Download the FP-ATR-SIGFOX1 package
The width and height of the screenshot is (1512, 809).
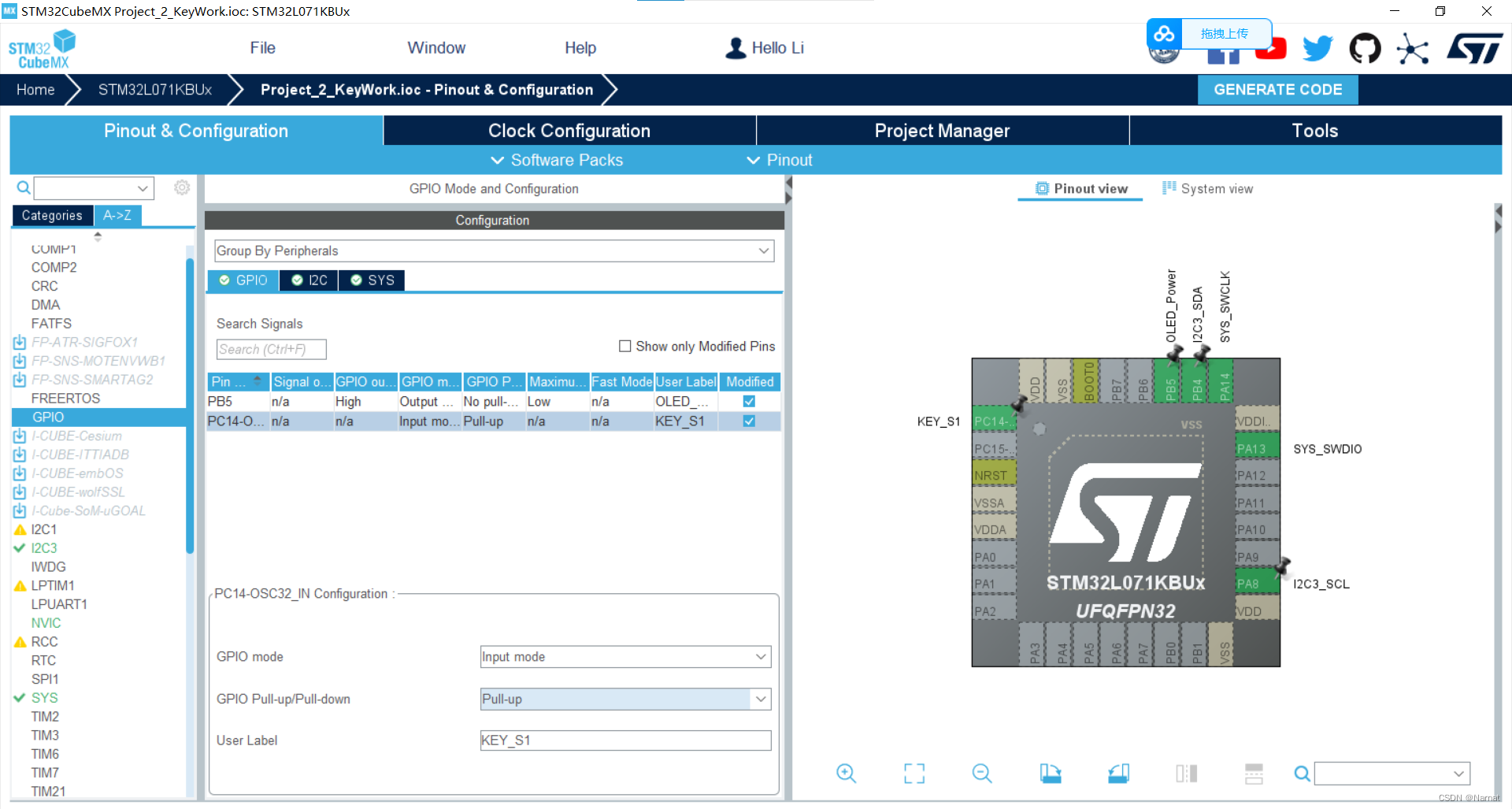[x=20, y=343]
